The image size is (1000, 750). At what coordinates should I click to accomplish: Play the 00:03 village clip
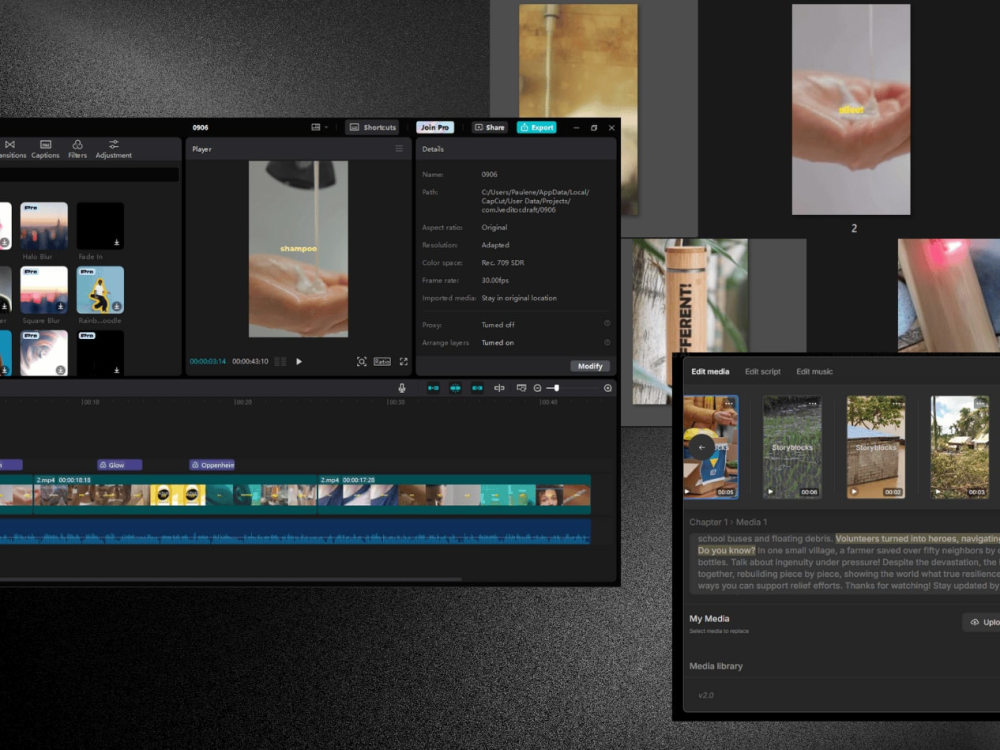938,492
